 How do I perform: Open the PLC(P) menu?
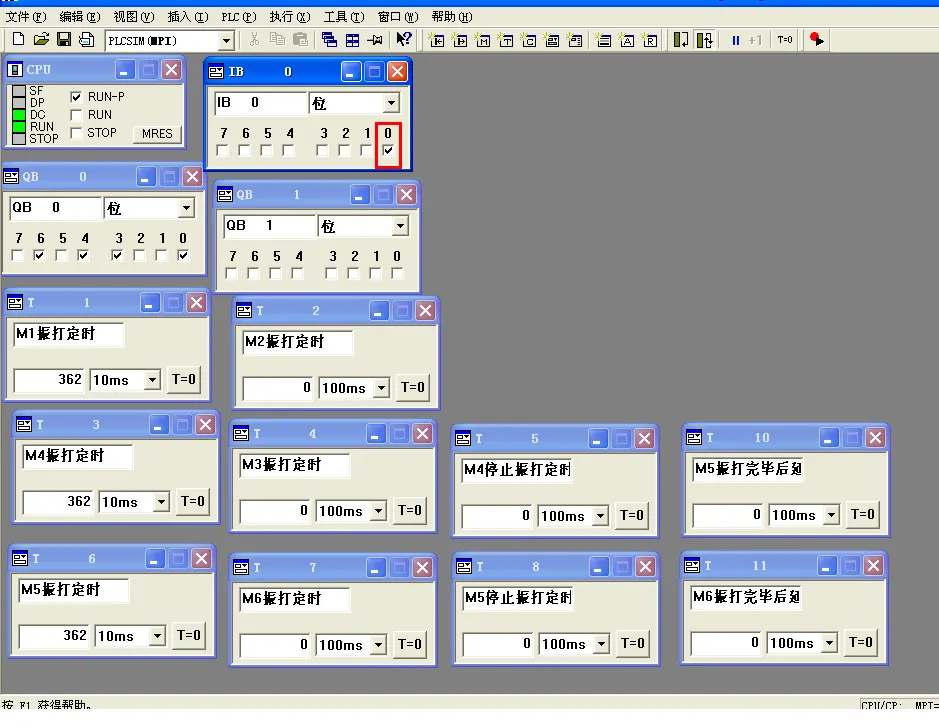(x=239, y=17)
